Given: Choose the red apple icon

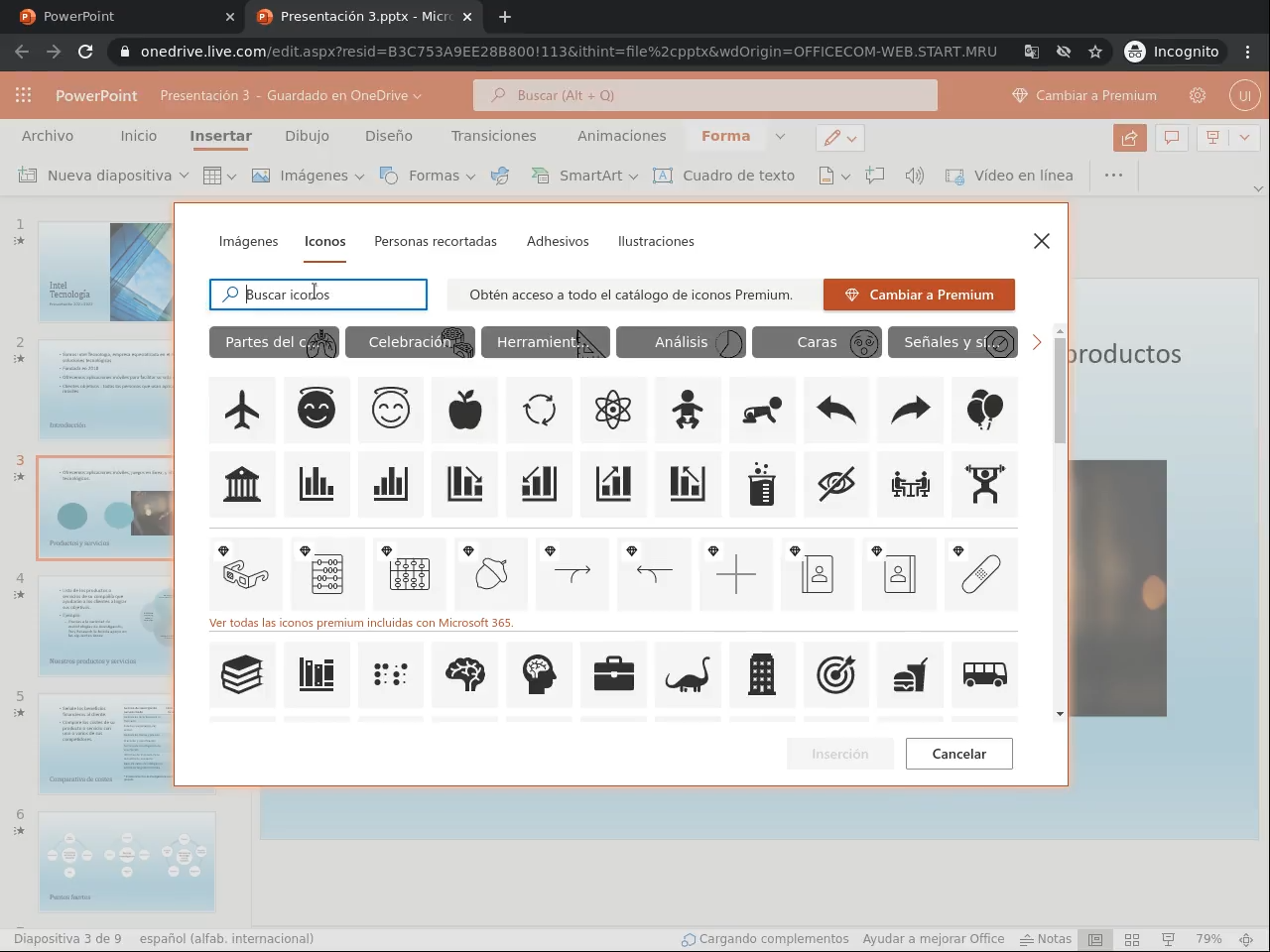Looking at the screenshot, I should 464,410.
